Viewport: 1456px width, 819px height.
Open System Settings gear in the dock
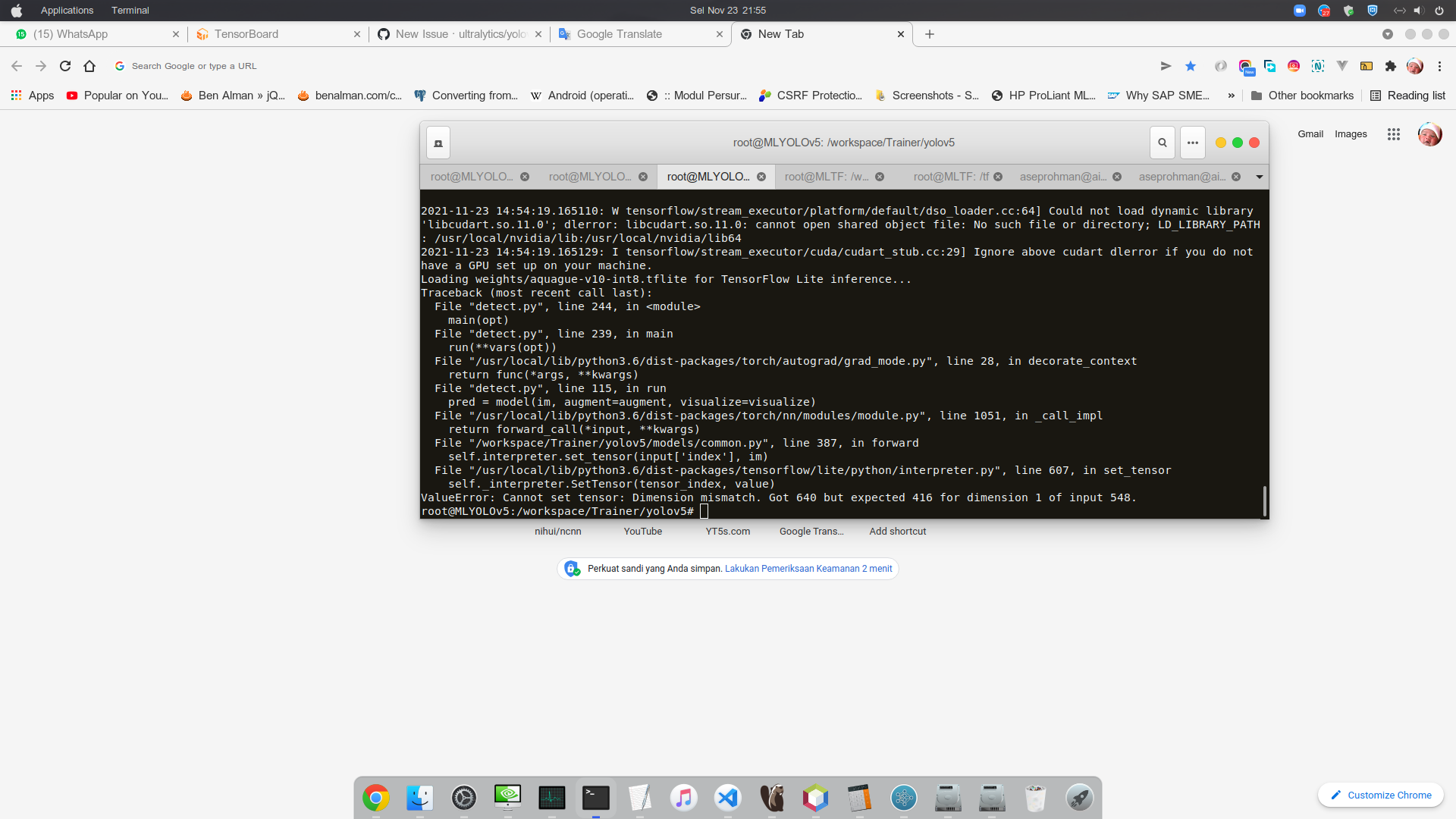tap(463, 798)
